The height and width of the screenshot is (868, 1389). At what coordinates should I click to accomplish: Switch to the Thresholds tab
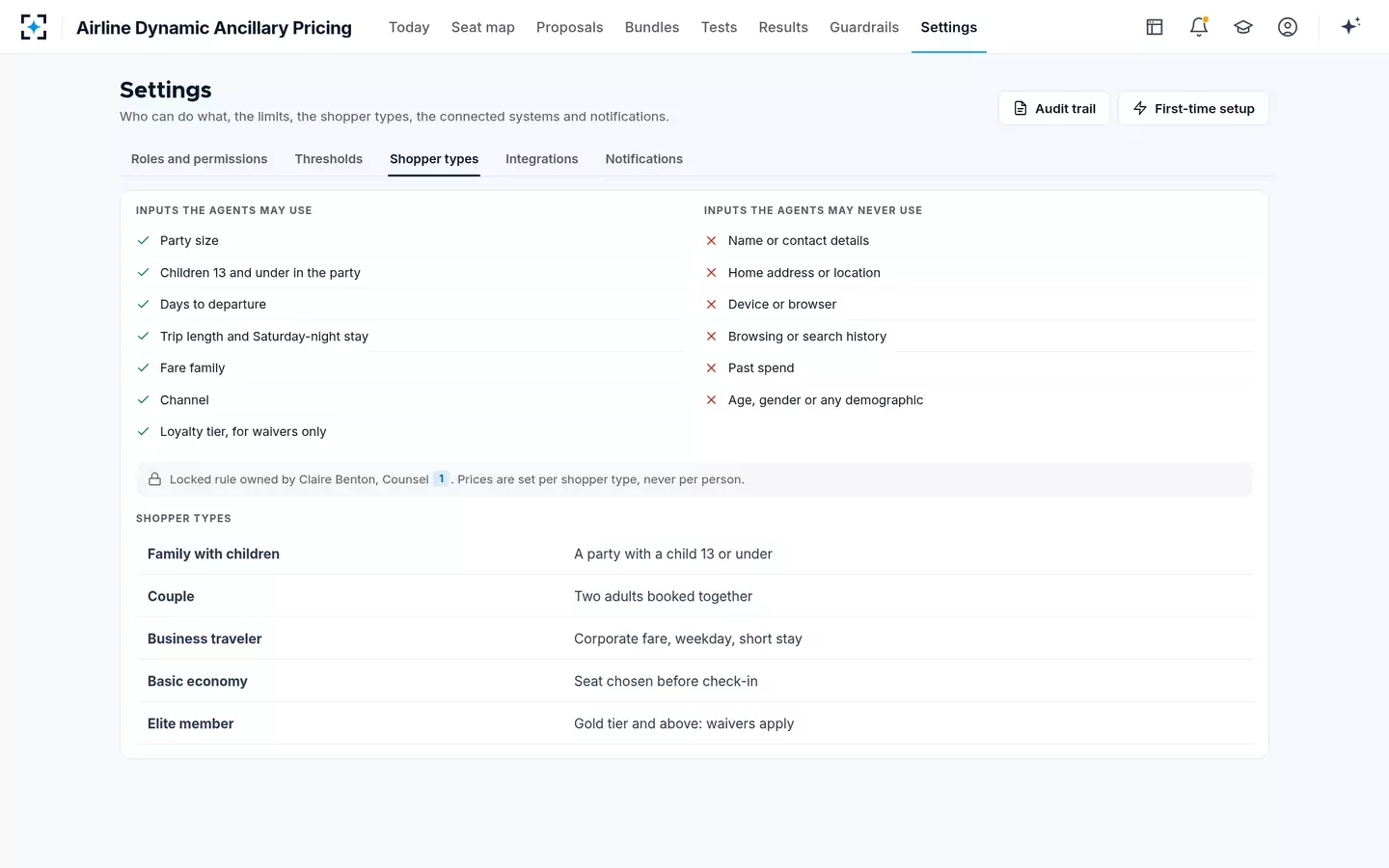point(329,159)
